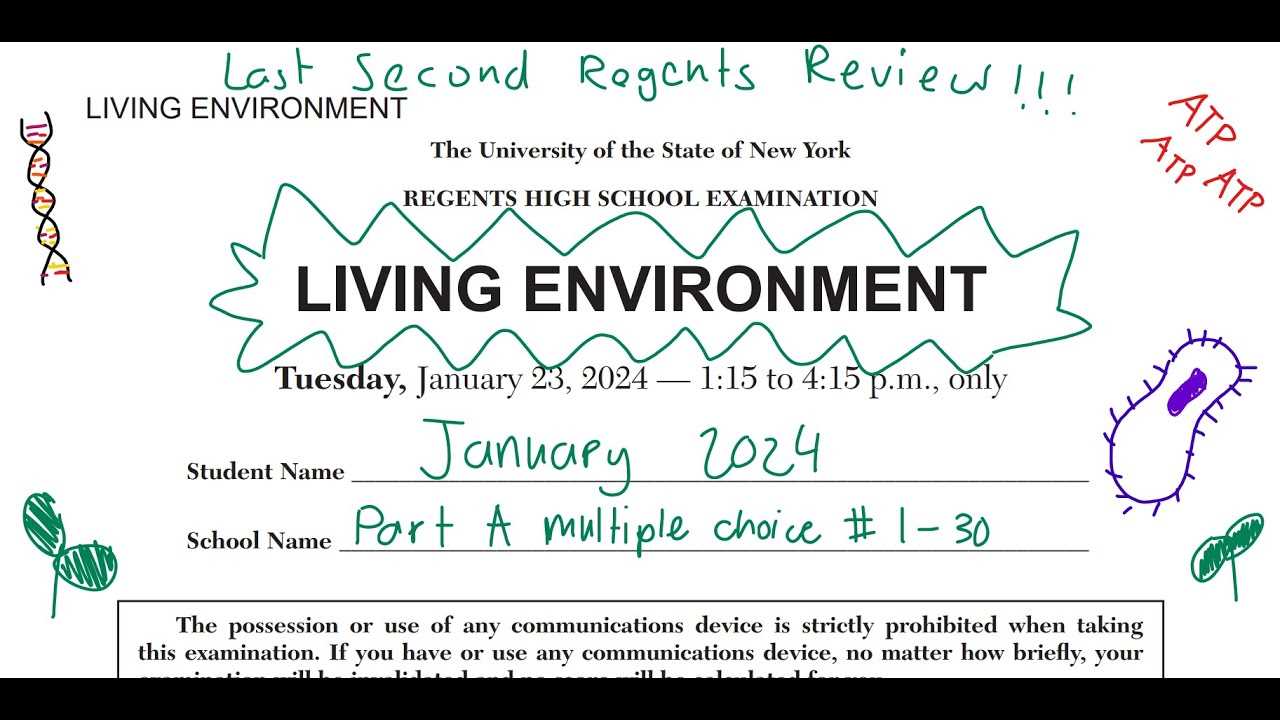
Task: Click the DNA double helix drawing
Action: 45,199
